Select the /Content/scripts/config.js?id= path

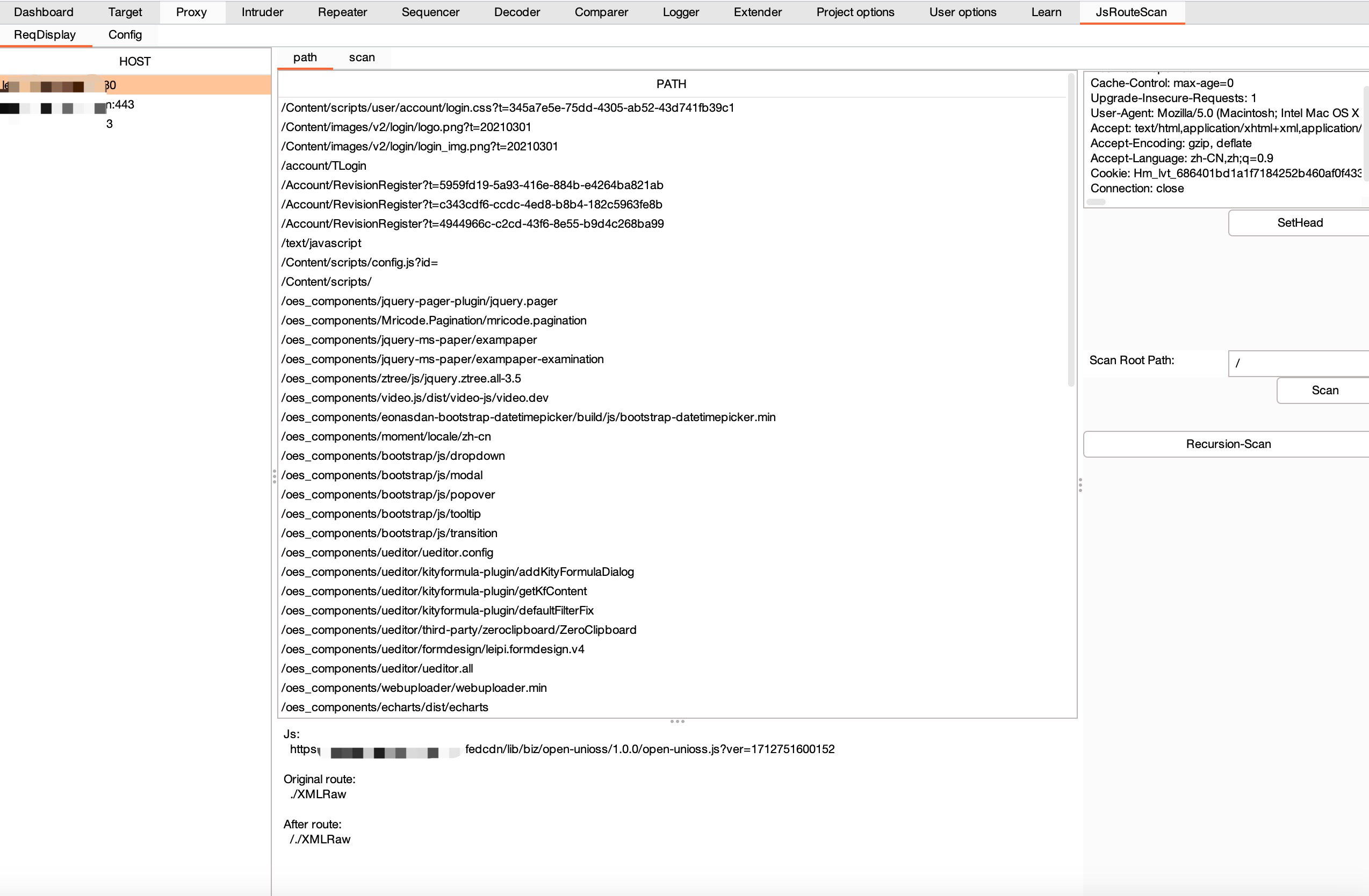359,262
